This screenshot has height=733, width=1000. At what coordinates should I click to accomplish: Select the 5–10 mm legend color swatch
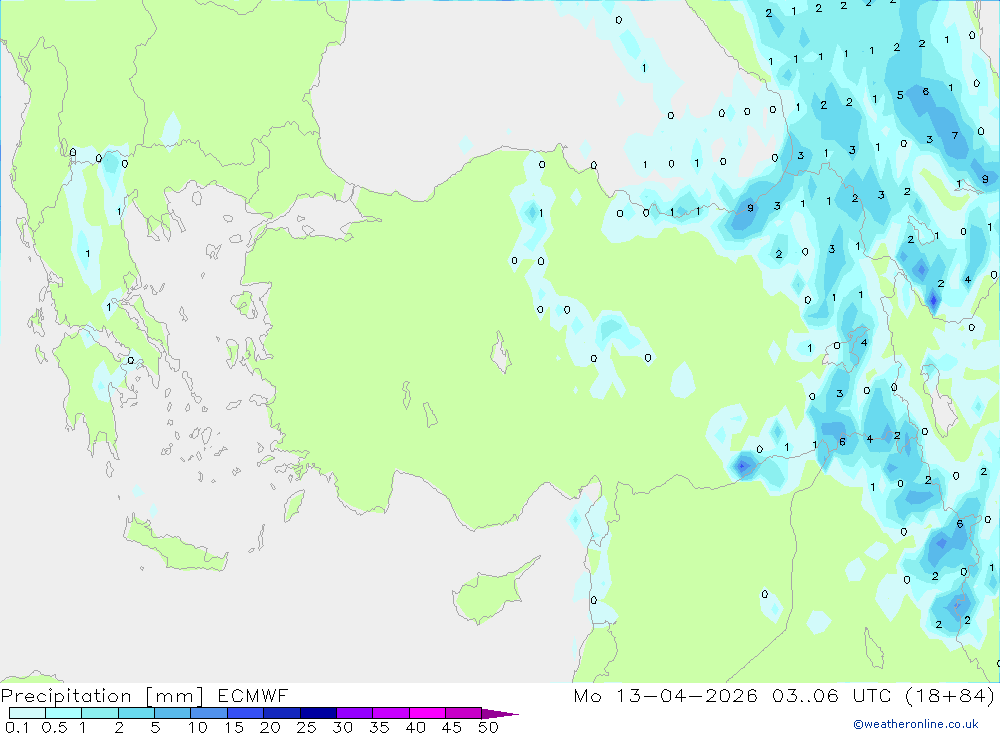173,713
